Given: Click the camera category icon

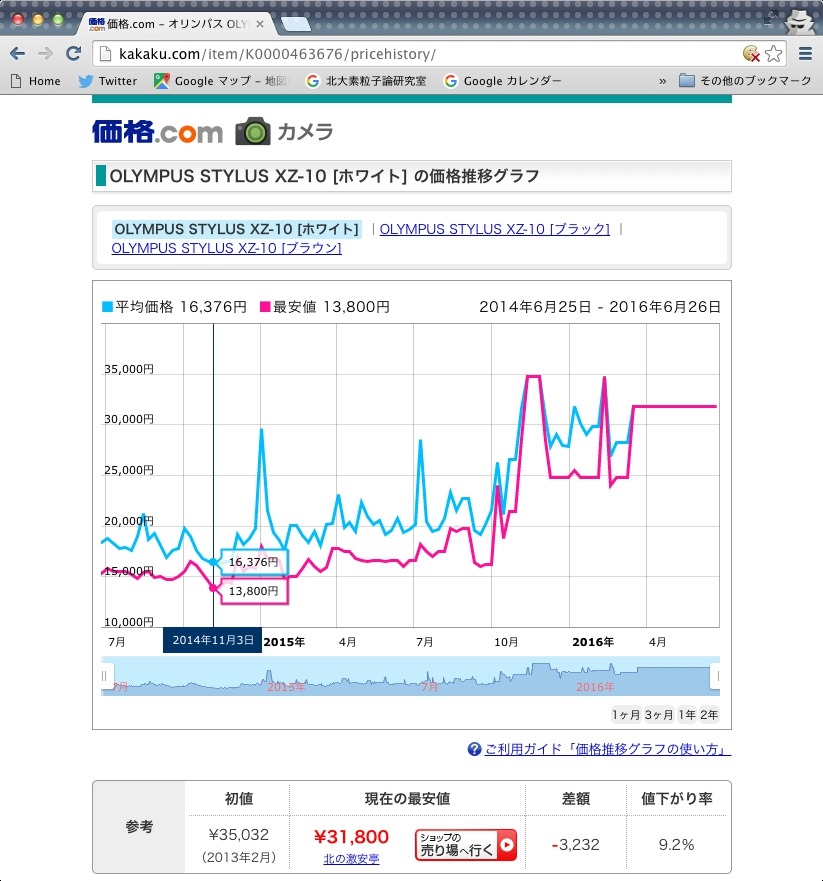Looking at the screenshot, I should point(253,131).
